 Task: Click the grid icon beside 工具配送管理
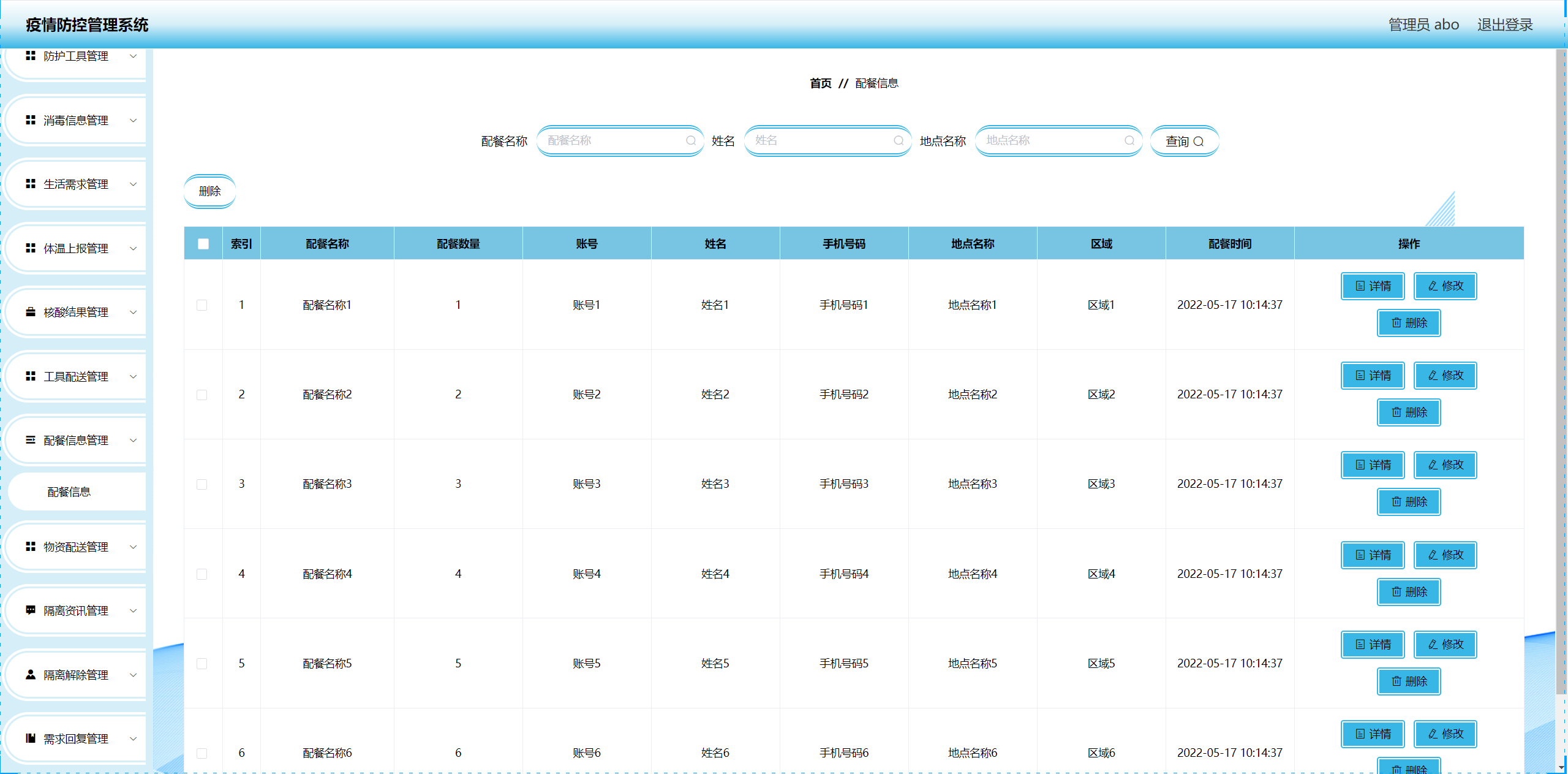(31, 376)
